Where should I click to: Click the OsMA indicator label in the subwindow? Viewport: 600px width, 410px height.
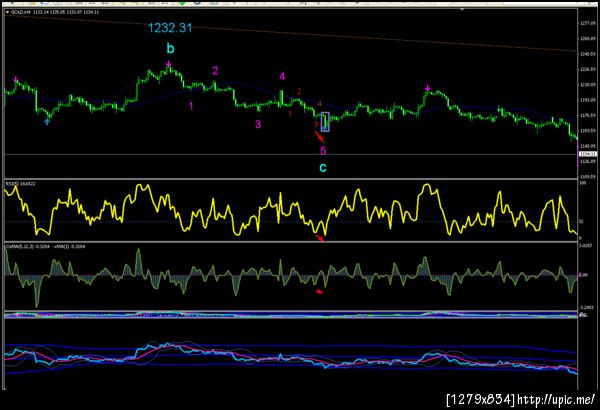tap(45, 247)
